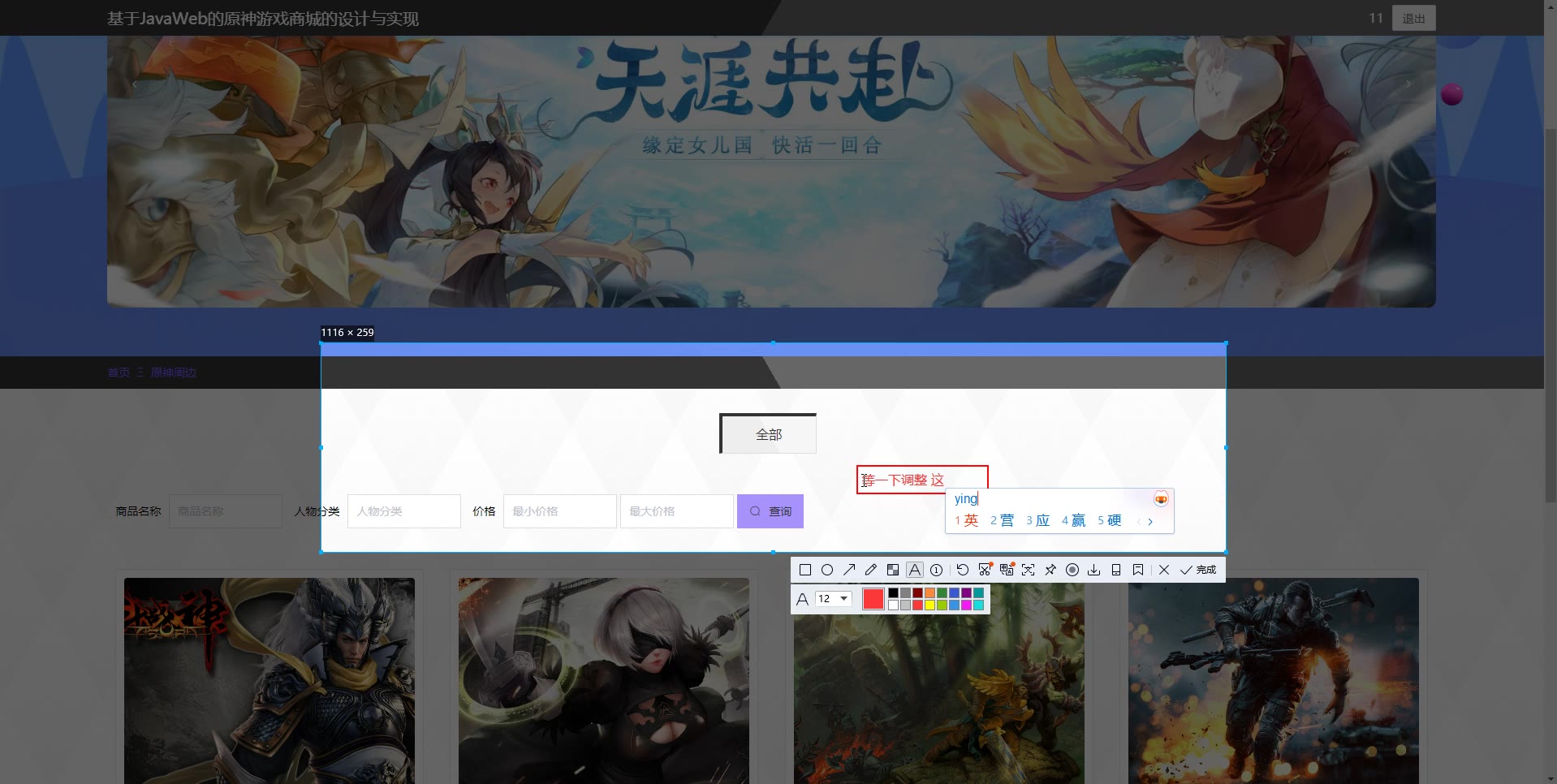Screen dimensions: 1557x784
Task: Click 完成 to finish the screenshot
Action: 1198,570
